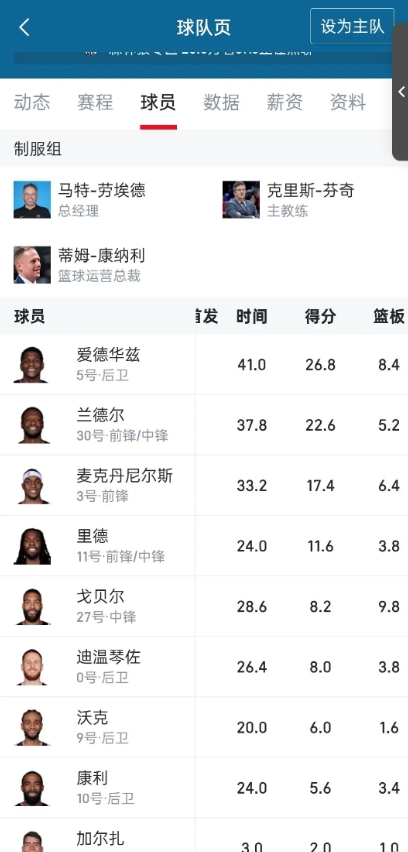Select the 数据 tab
The image size is (408, 852).
(x=221, y=102)
